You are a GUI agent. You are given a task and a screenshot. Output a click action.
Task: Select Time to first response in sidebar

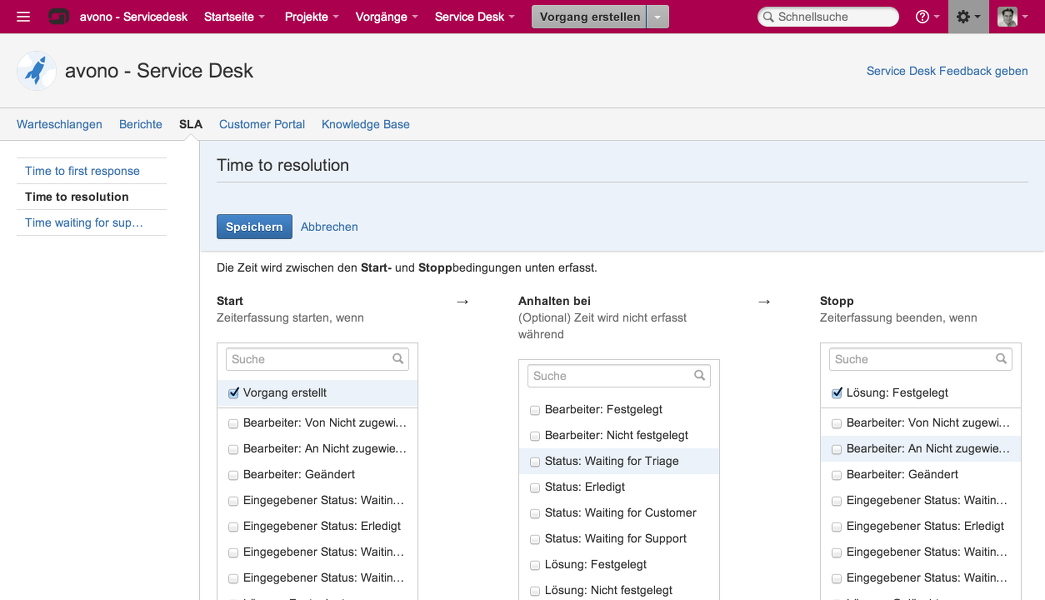(82, 171)
